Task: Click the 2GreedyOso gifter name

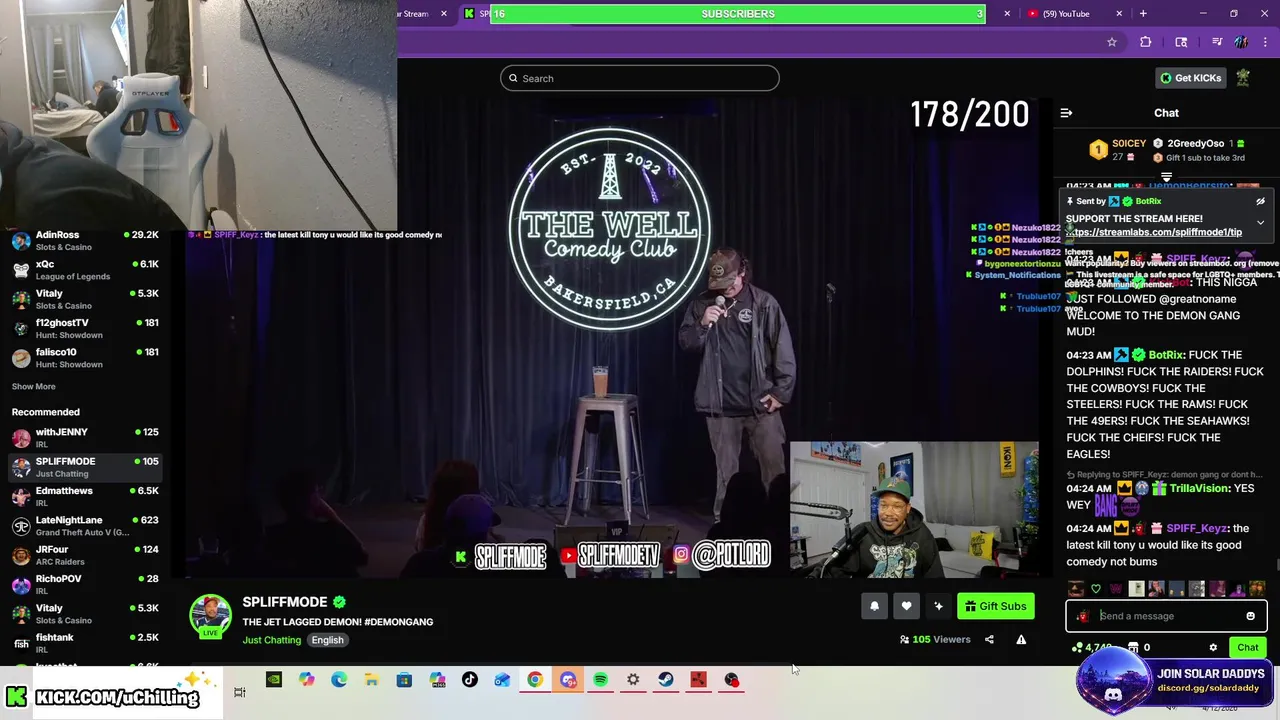Action: click(x=1196, y=144)
